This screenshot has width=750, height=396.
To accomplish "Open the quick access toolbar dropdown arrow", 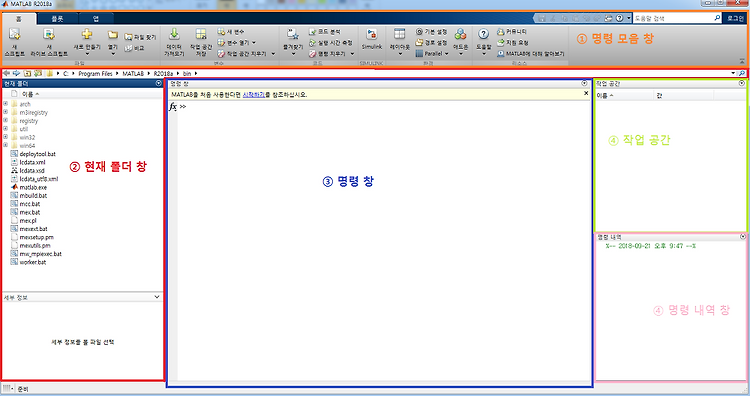I will tap(629, 18).
